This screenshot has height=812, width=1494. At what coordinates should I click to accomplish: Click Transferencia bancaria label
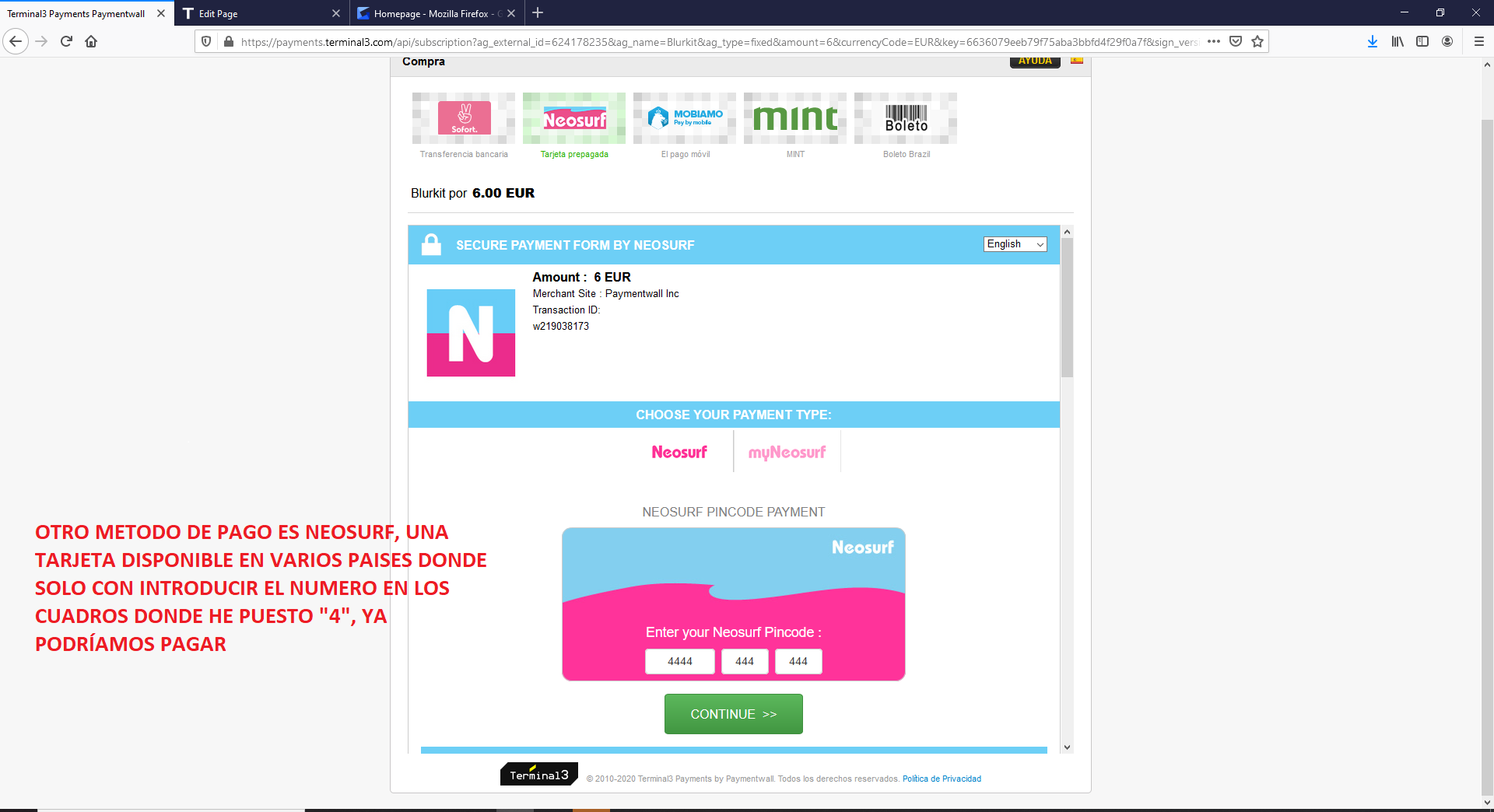point(464,154)
